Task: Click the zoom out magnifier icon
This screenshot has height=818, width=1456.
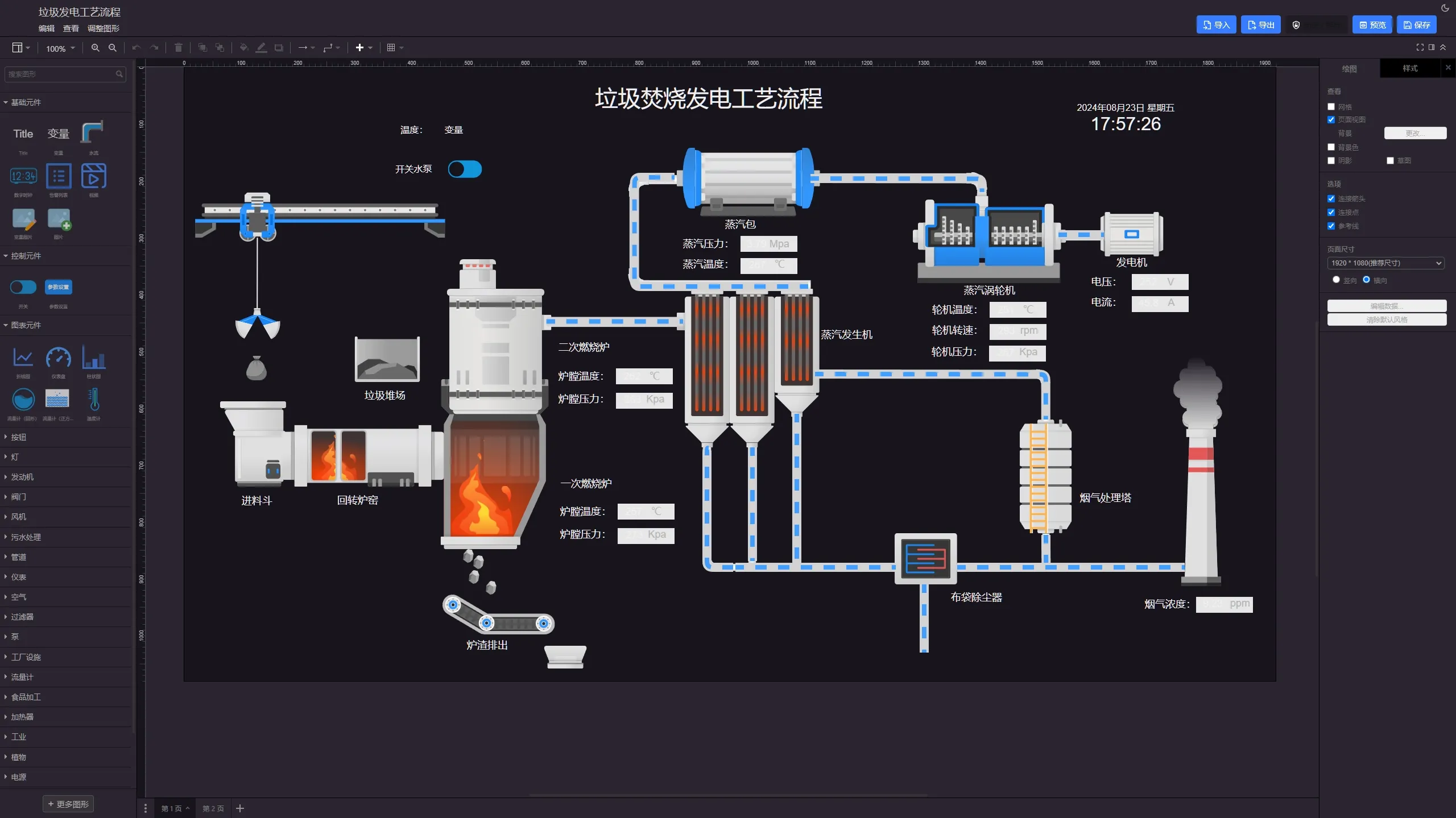Action: (x=113, y=48)
